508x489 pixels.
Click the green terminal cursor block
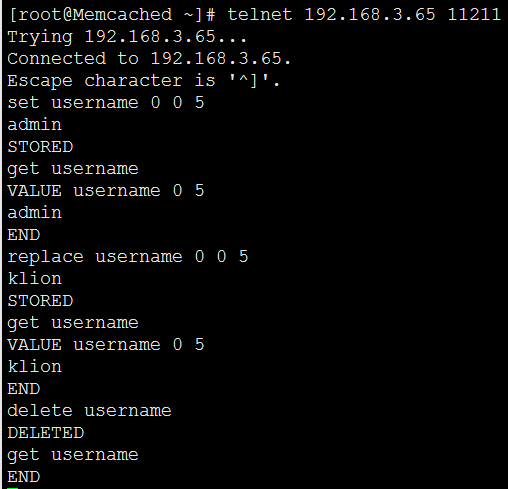tap(13, 488)
